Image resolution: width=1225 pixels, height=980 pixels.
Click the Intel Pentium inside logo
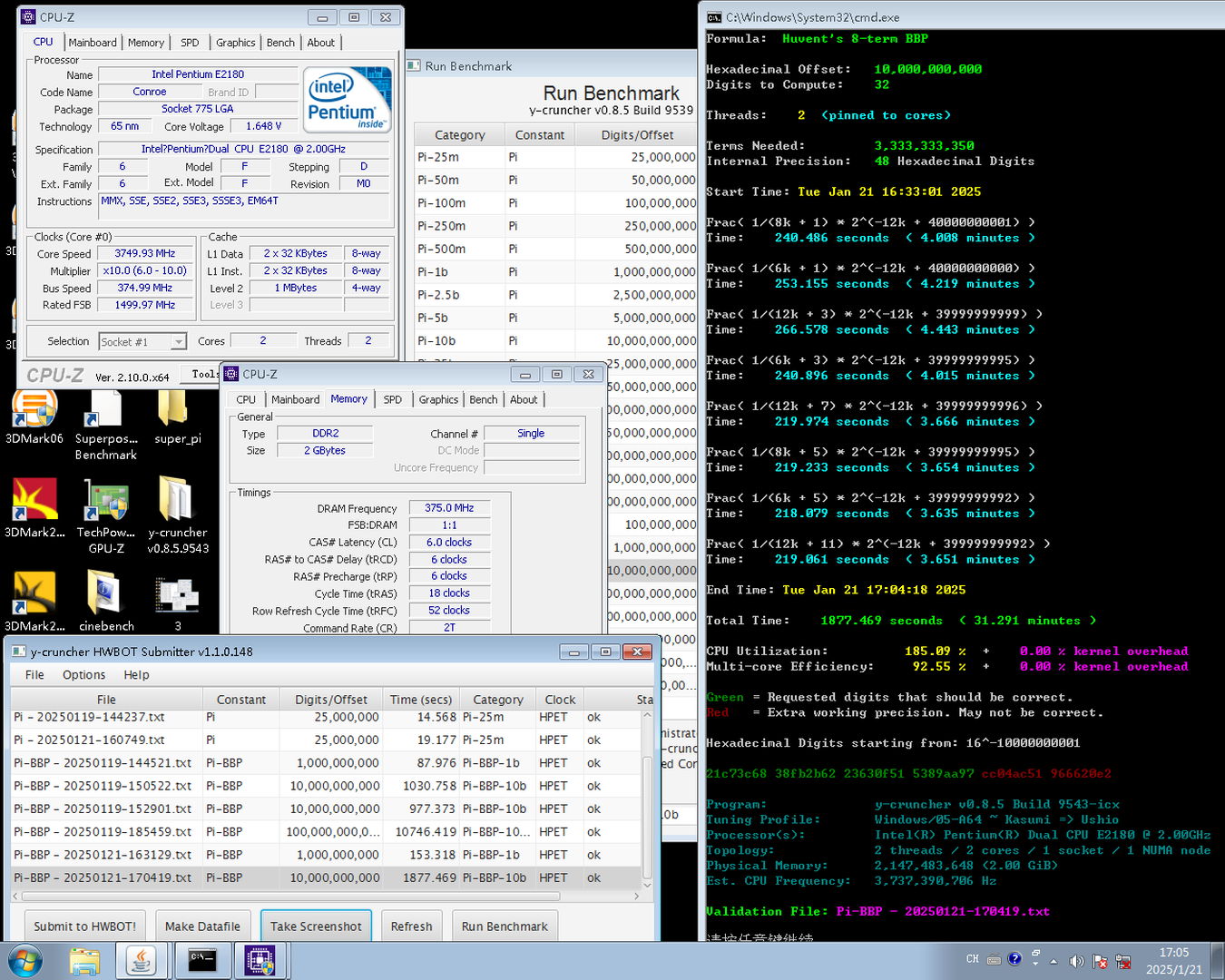[x=347, y=100]
